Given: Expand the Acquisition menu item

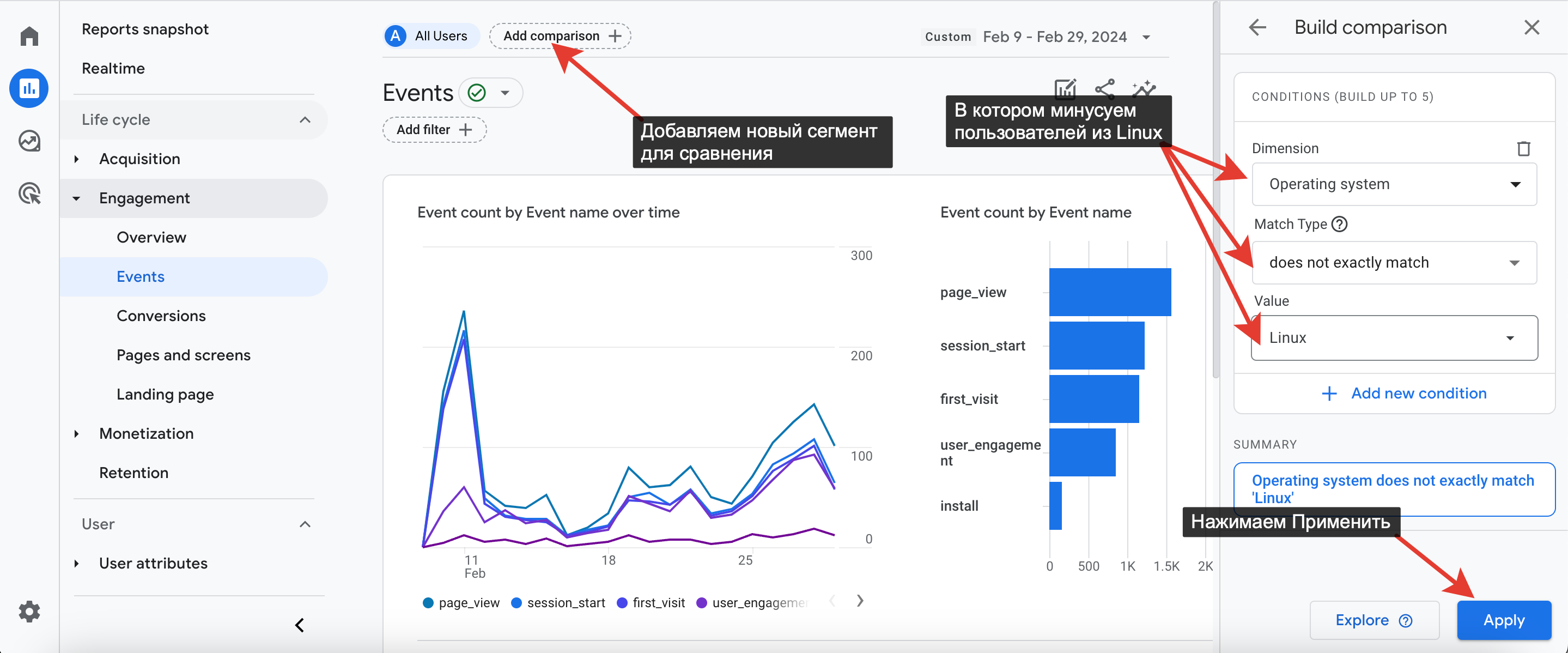Looking at the screenshot, I should [x=139, y=159].
